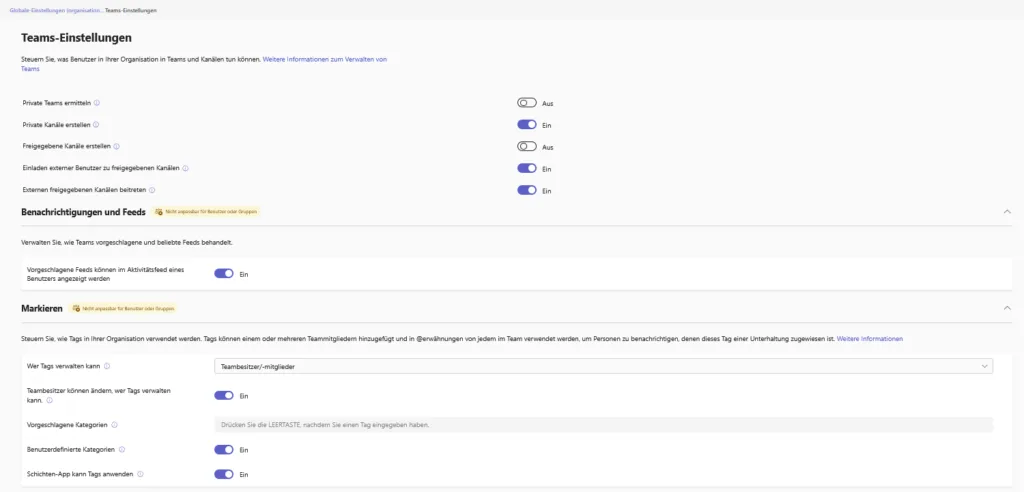Collapse the Benachrichtigungen und Feeds section
The image size is (1024, 492).
pos(1007,212)
